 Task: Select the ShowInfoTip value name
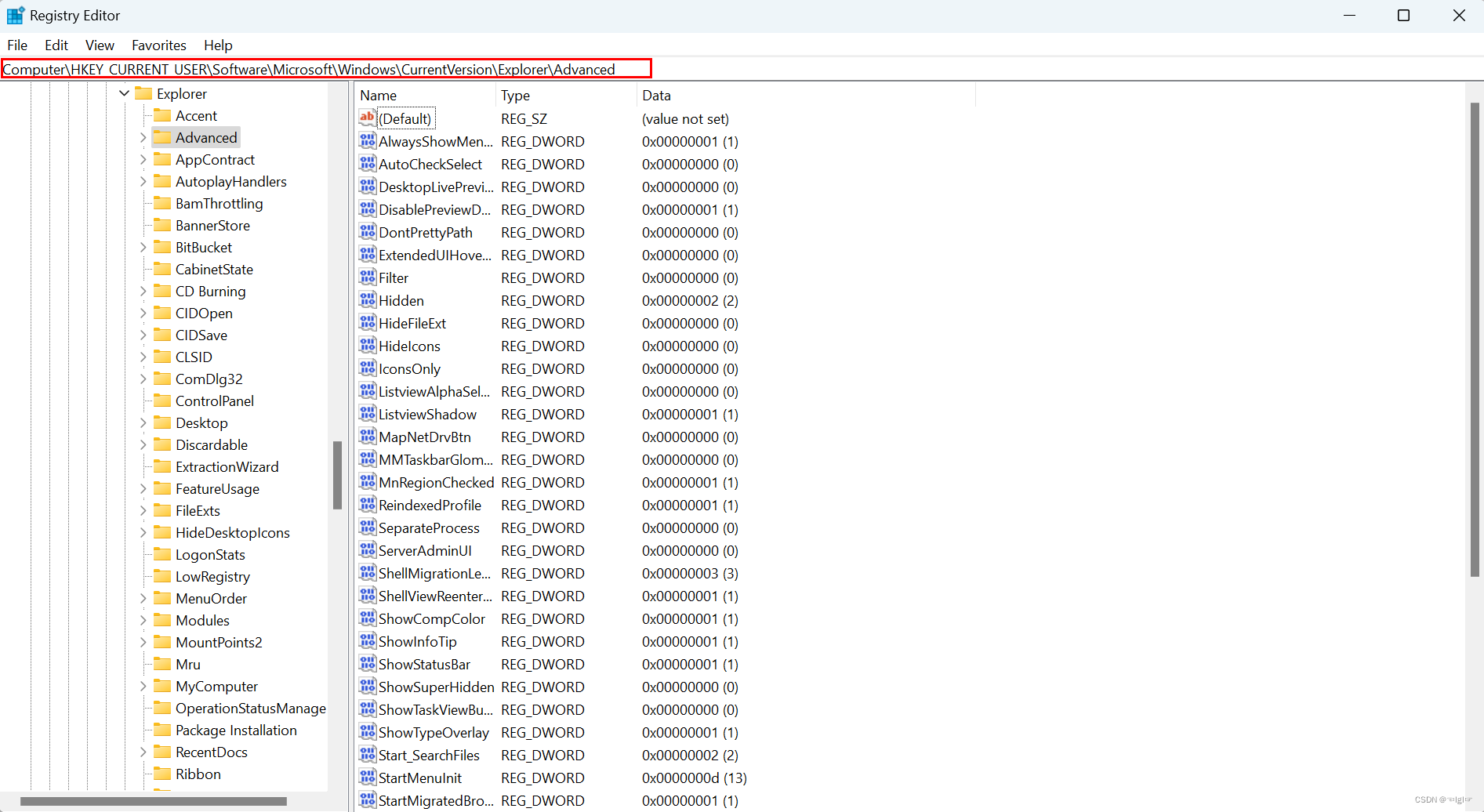418,641
